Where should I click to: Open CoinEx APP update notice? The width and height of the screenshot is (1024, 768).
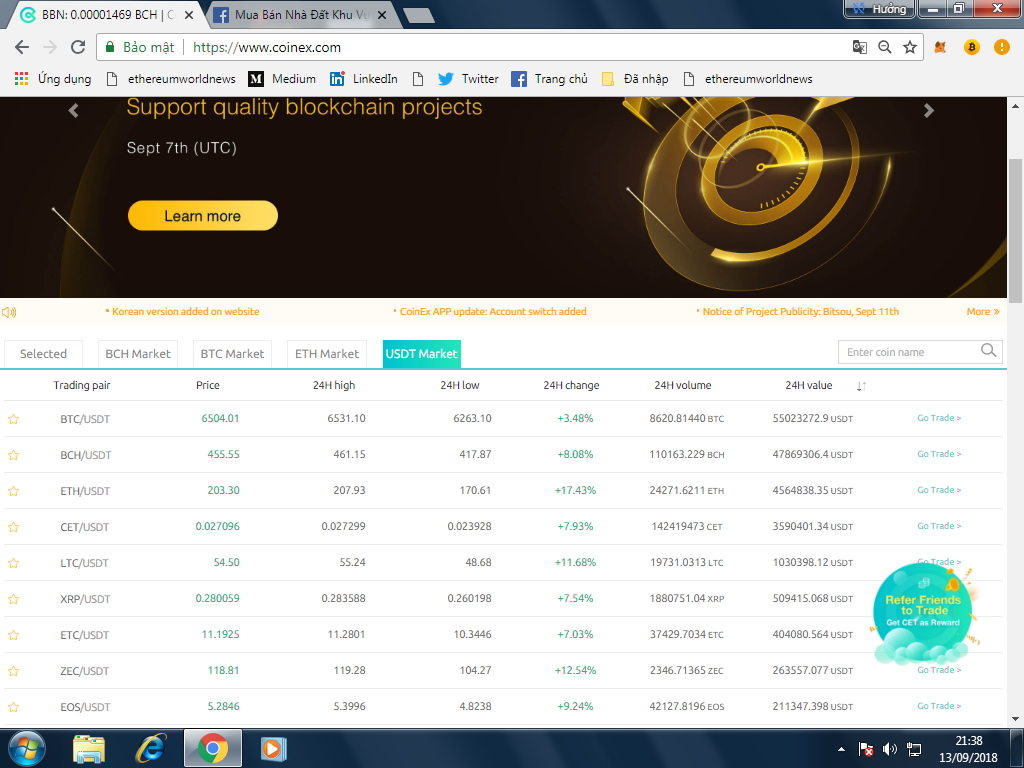[493, 312]
